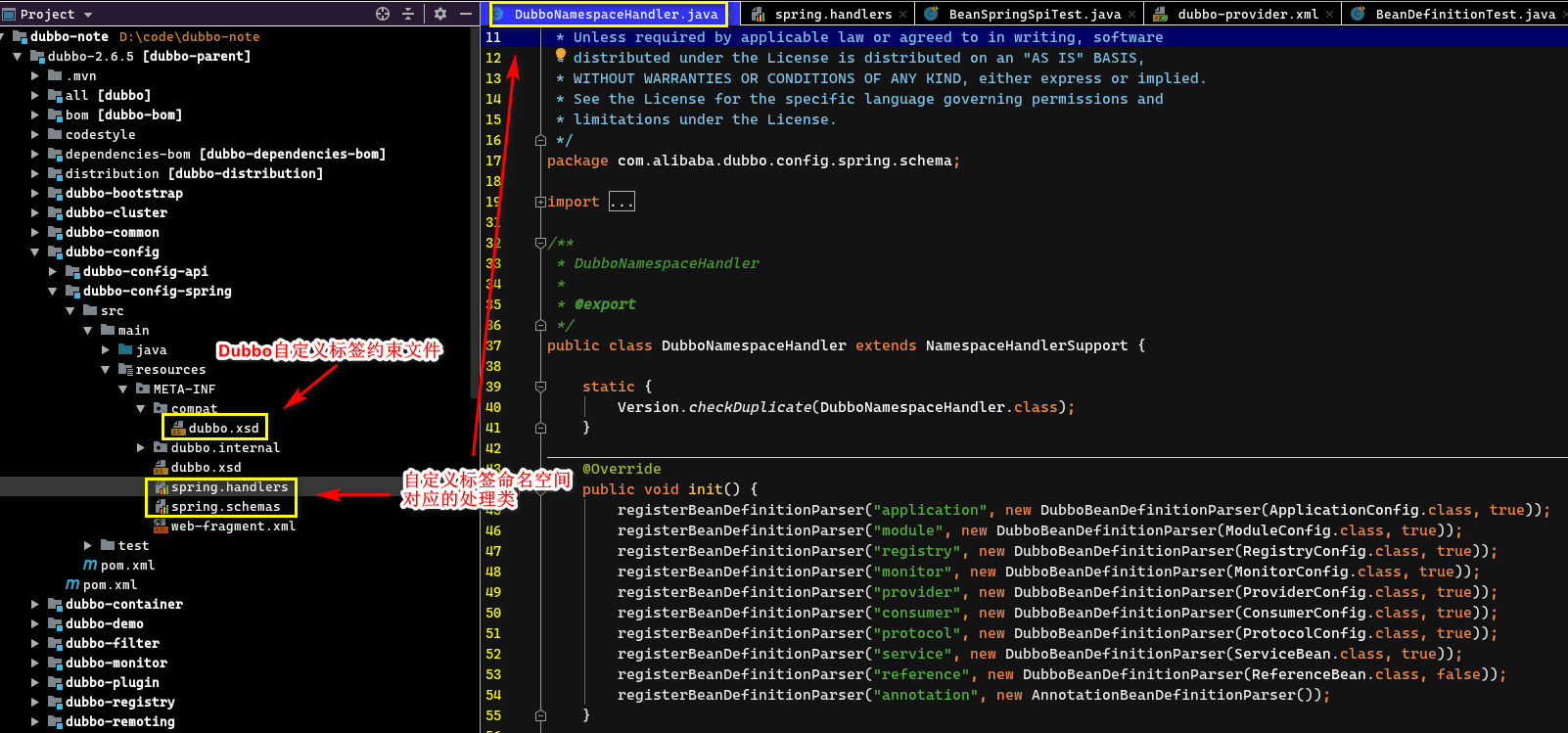Collapse the dubbo-config module node
This screenshot has height=733, width=1568.
point(35,252)
